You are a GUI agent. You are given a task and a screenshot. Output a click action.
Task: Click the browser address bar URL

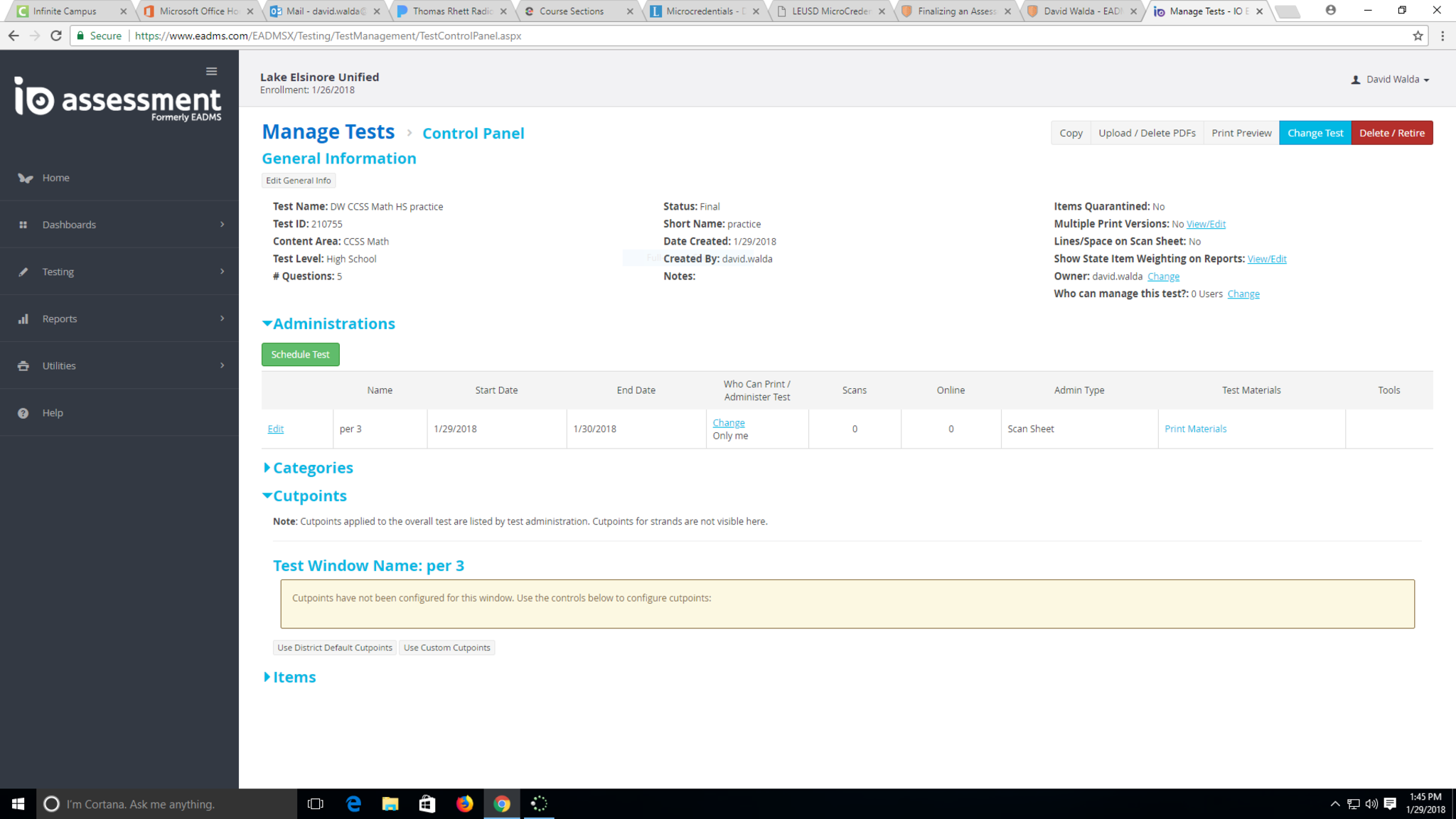tap(328, 36)
